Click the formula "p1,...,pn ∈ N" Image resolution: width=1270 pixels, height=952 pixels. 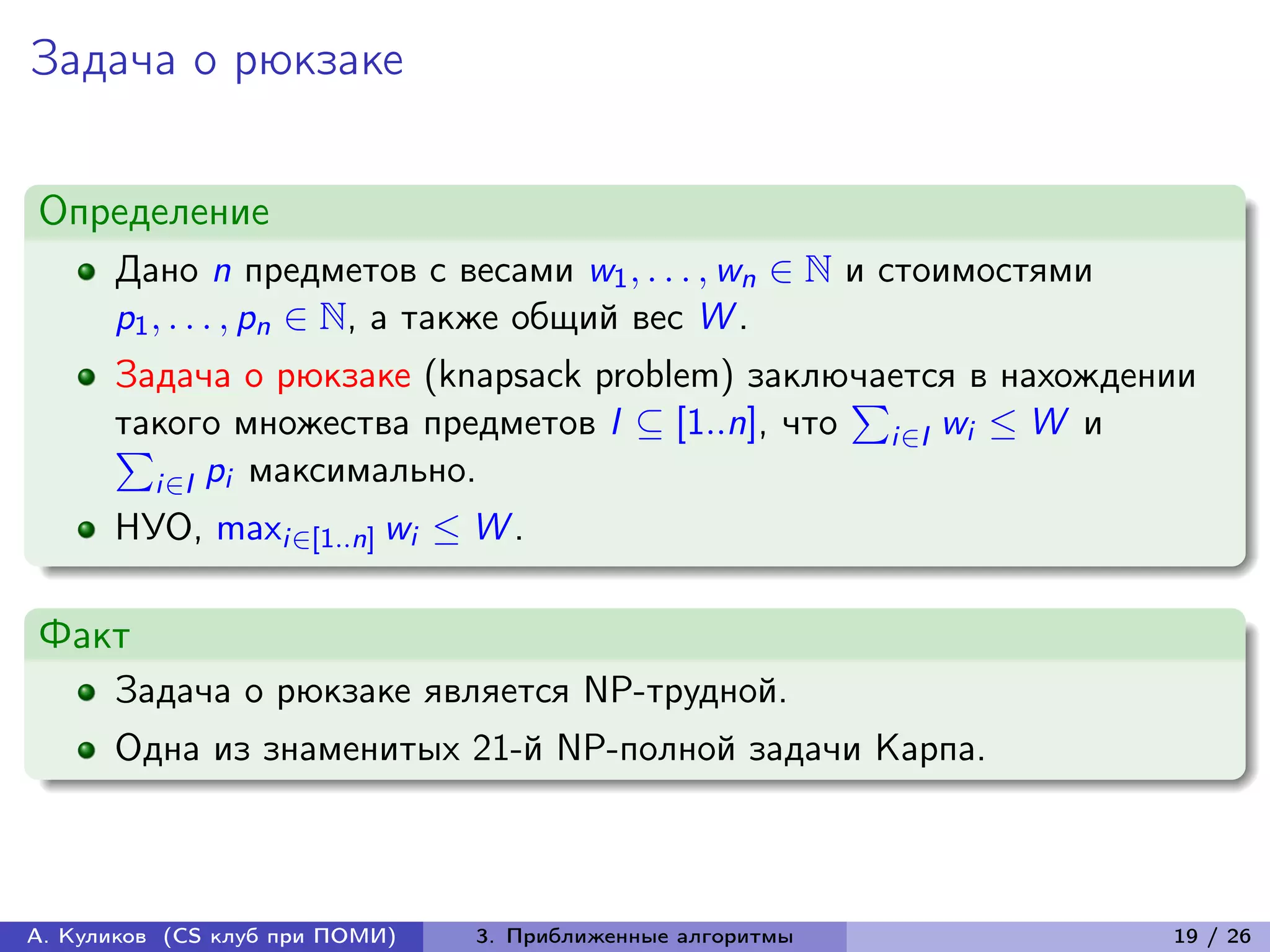231,319
